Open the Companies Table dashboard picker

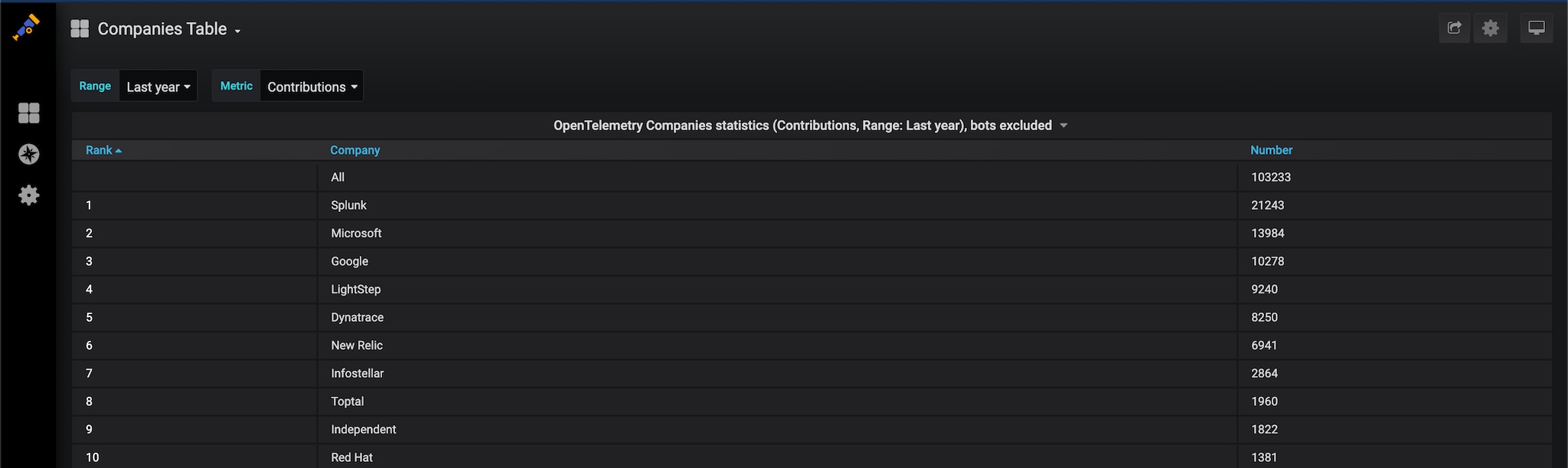(168, 29)
